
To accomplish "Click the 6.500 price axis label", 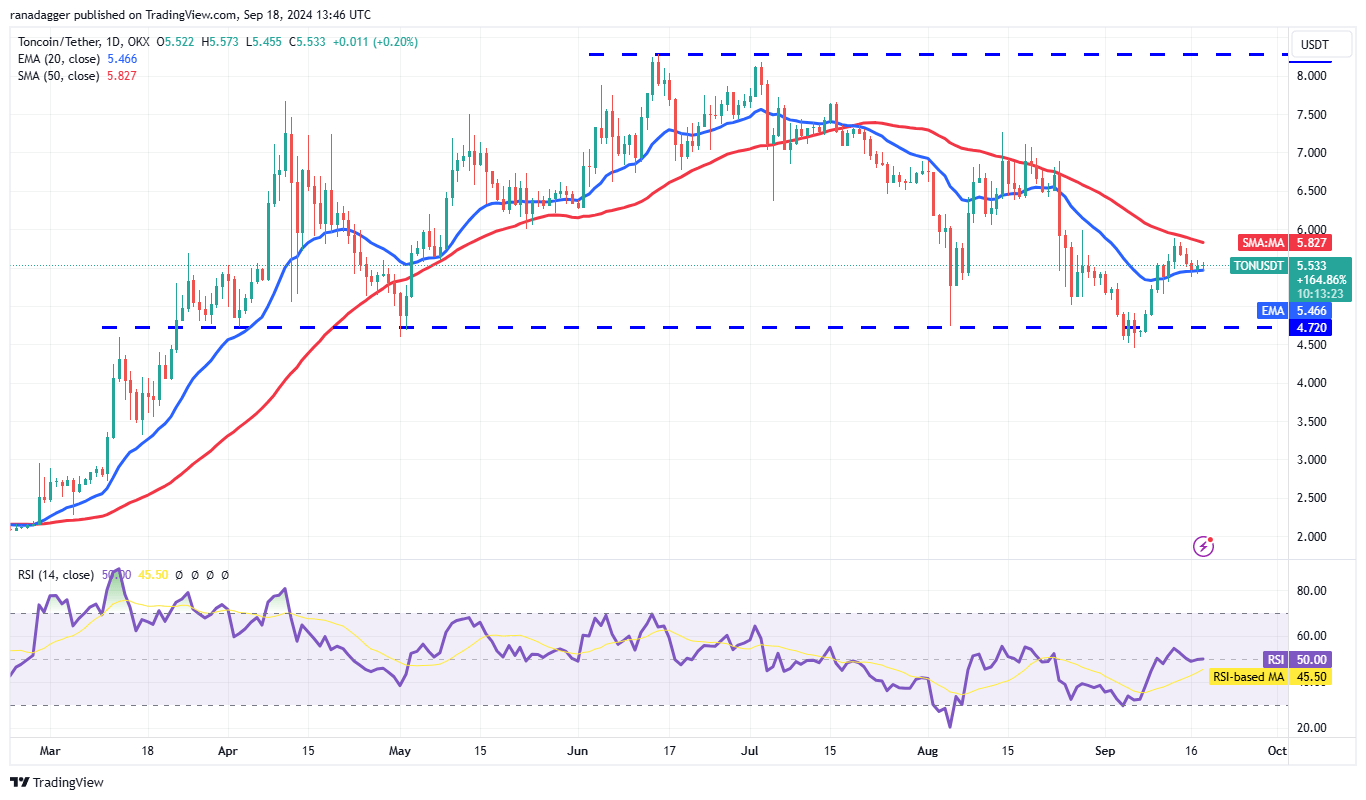I will [x=1312, y=191].
